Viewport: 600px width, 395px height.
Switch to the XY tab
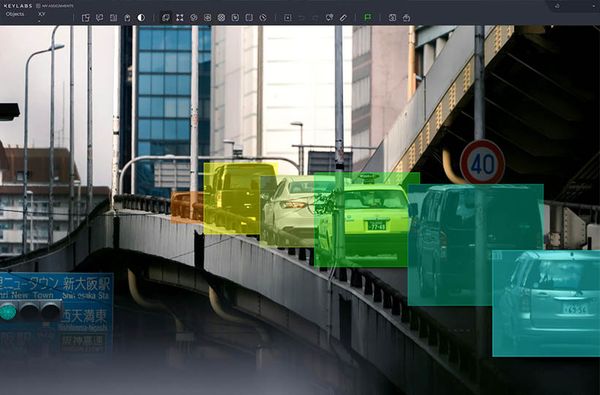click(42, 14)
